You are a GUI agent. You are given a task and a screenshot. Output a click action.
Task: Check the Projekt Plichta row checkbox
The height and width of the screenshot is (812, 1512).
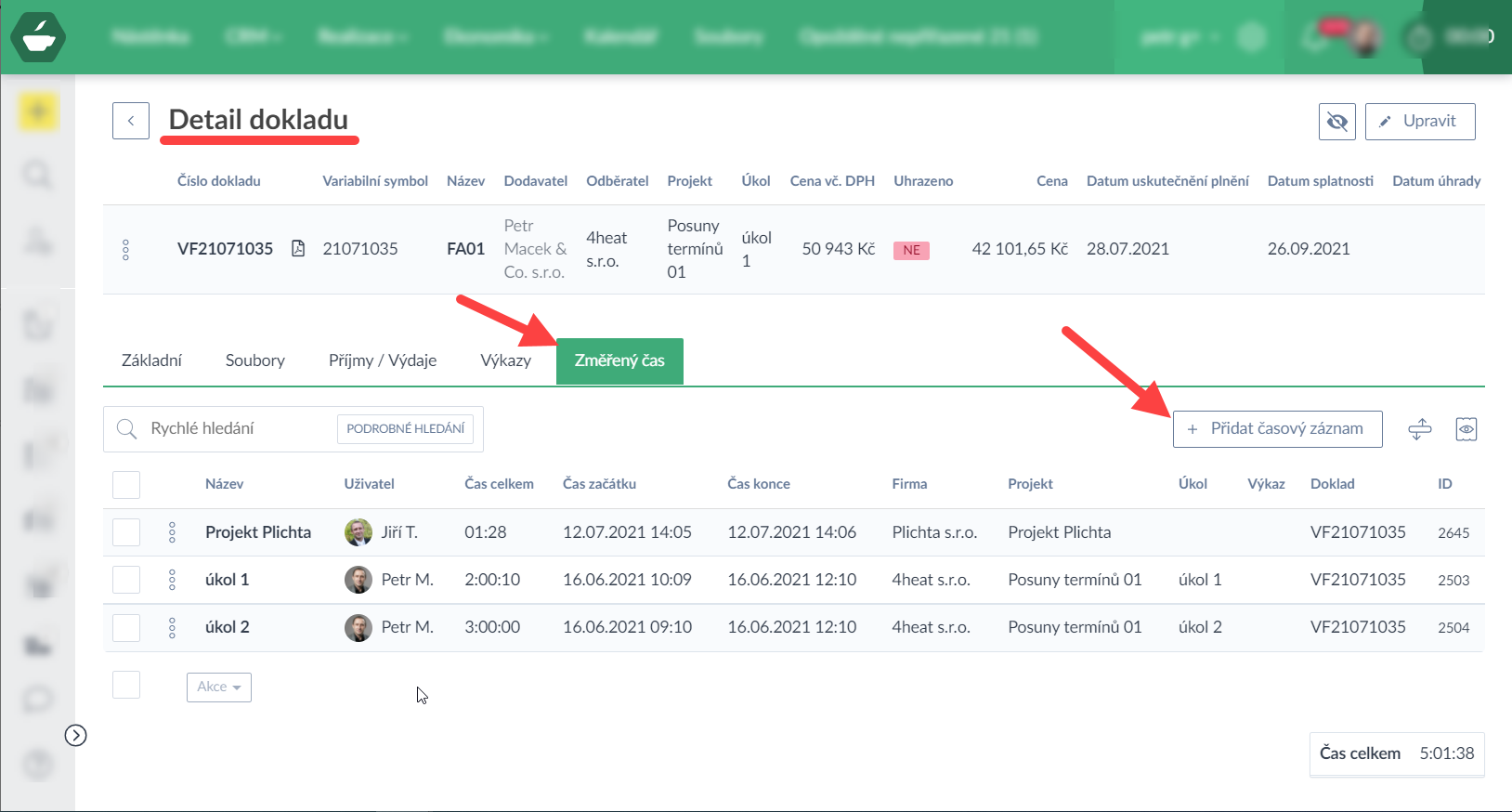click(126, 532)
